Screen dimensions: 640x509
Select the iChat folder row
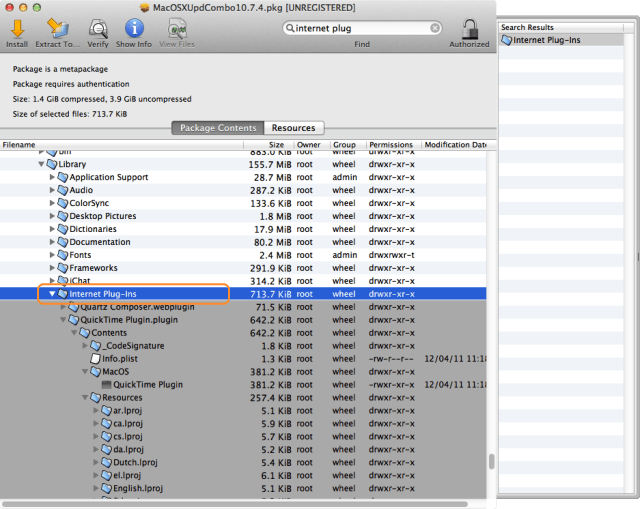click(x=243, y=281)
